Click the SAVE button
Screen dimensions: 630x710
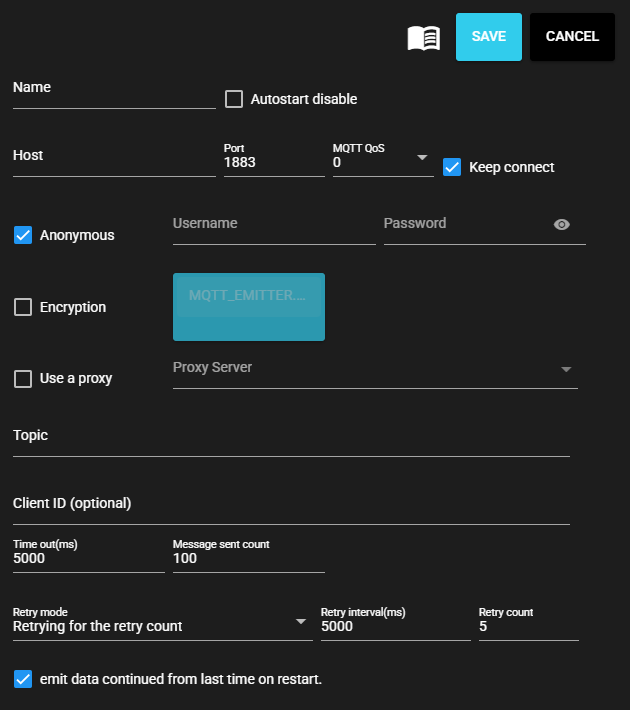489,37
